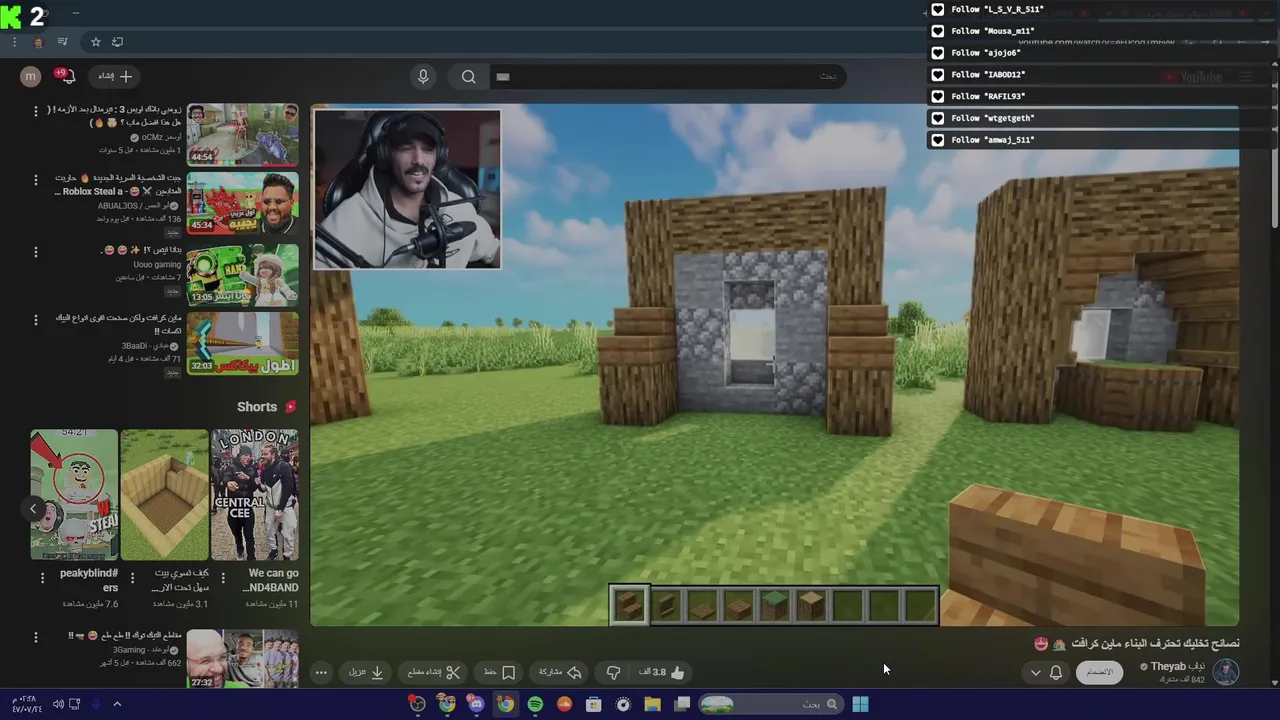
Task: Open Microsoft Store from the taskbar
Action: pyautogui.click(x=593, y=704)
